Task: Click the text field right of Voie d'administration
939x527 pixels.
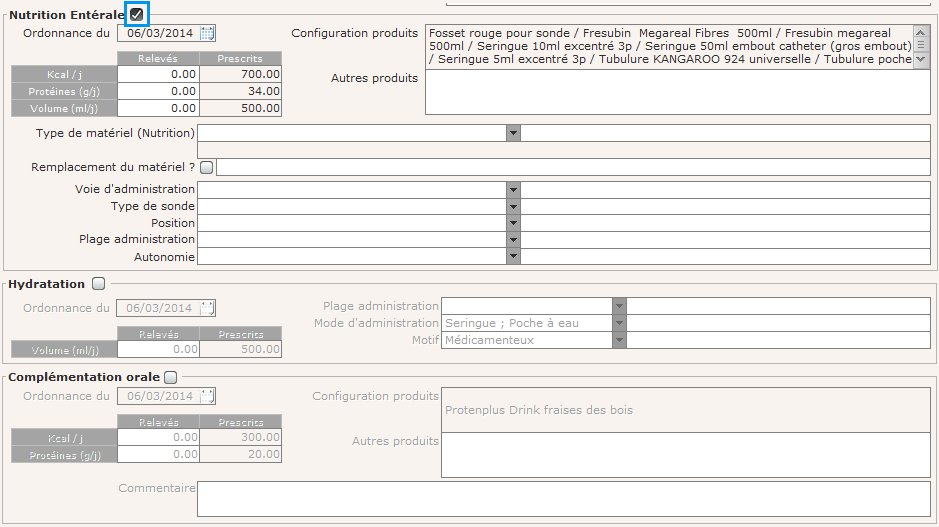Action: tap(725, 189)
